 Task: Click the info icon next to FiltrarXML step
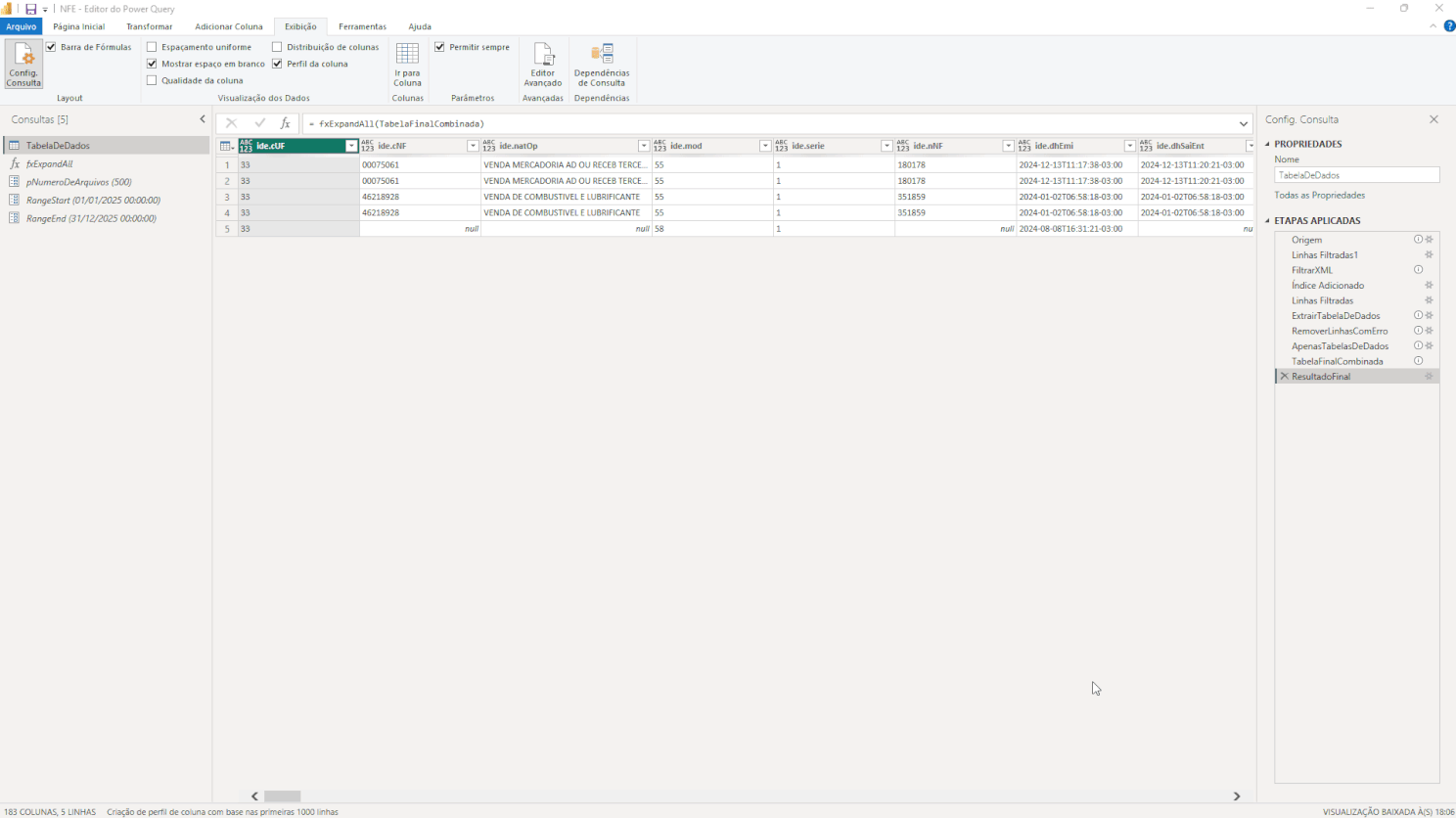(1418, 269)
